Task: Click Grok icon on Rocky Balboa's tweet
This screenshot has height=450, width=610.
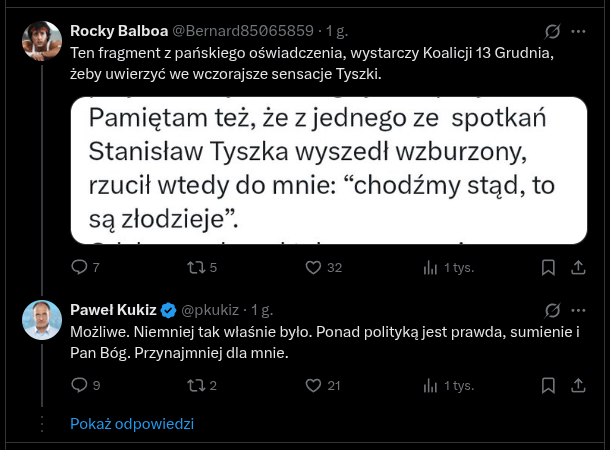Action: point(550,31)
